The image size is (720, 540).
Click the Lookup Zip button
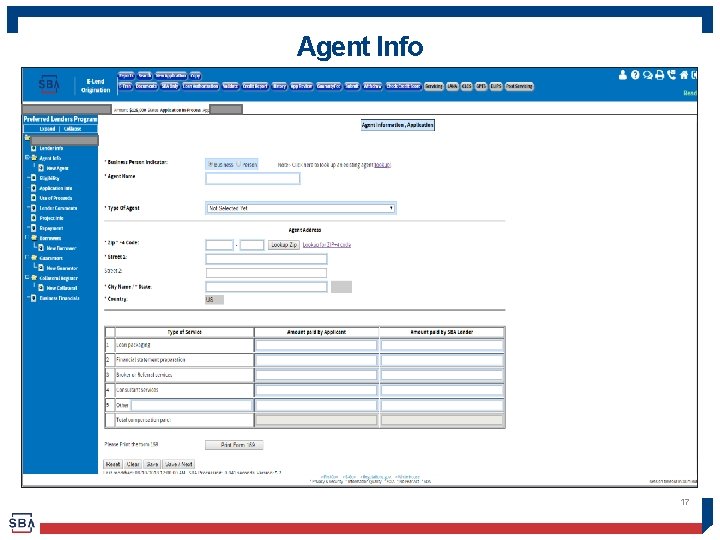point(284,245)
